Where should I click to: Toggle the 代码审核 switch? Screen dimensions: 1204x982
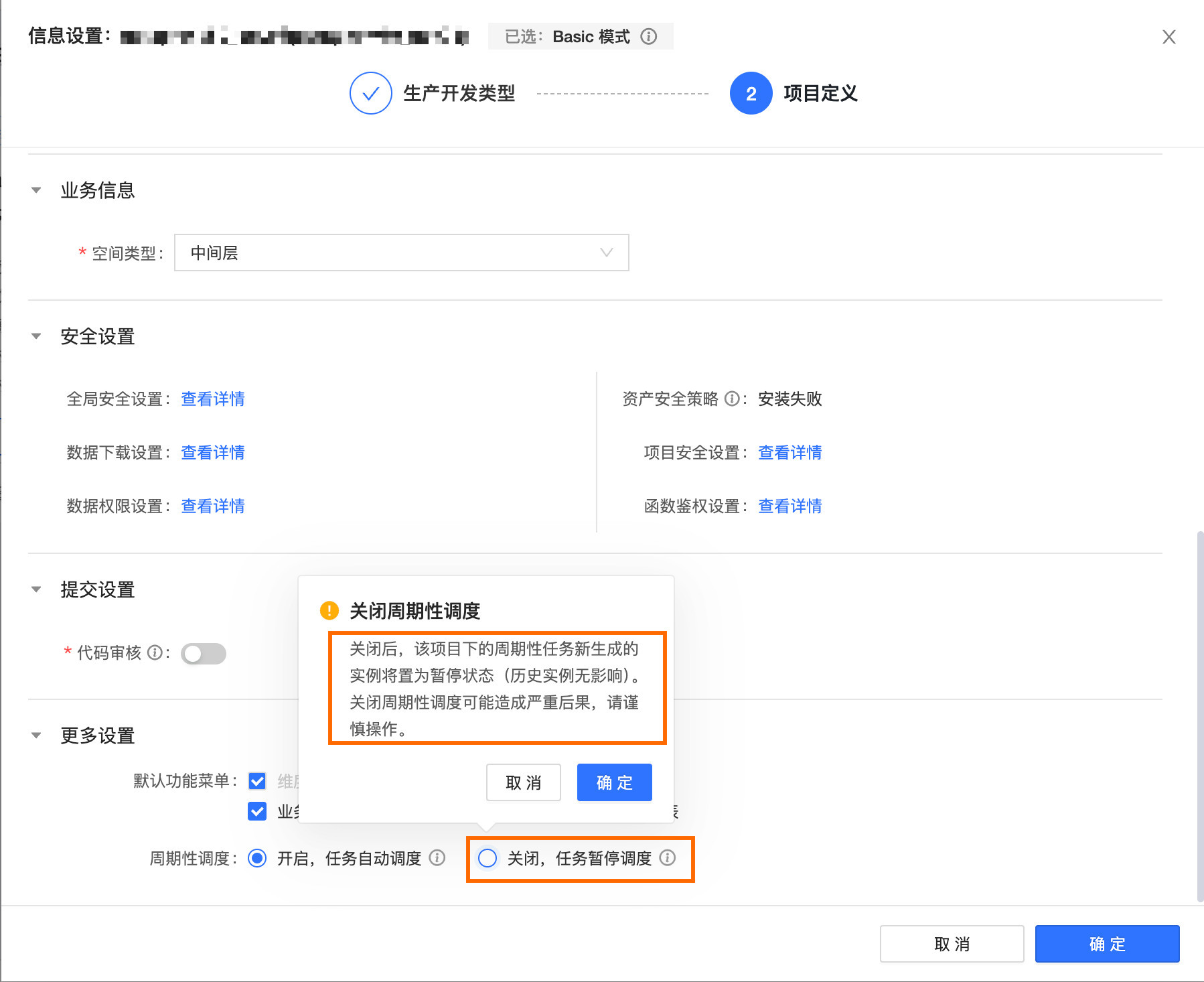pyautogui.click(x=204, y=654)
